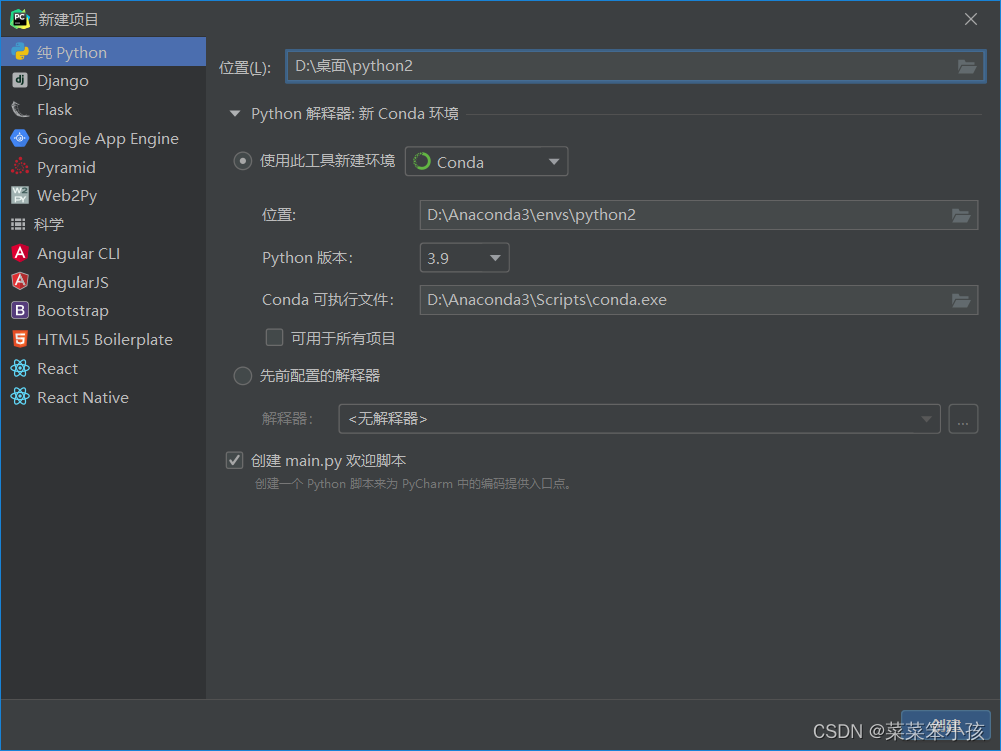1001x751 pixels.
Task: Click the React project icon
Action: [x=20, y=368]
